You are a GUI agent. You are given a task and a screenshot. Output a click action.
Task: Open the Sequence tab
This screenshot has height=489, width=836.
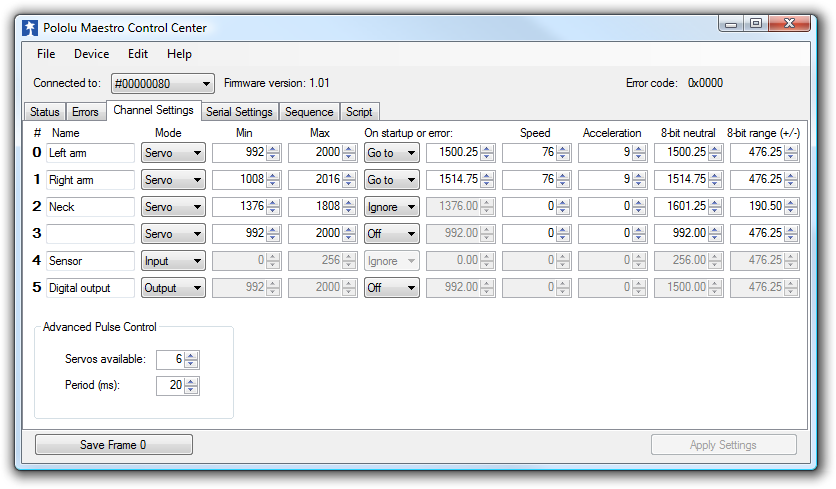pos(309,112)
